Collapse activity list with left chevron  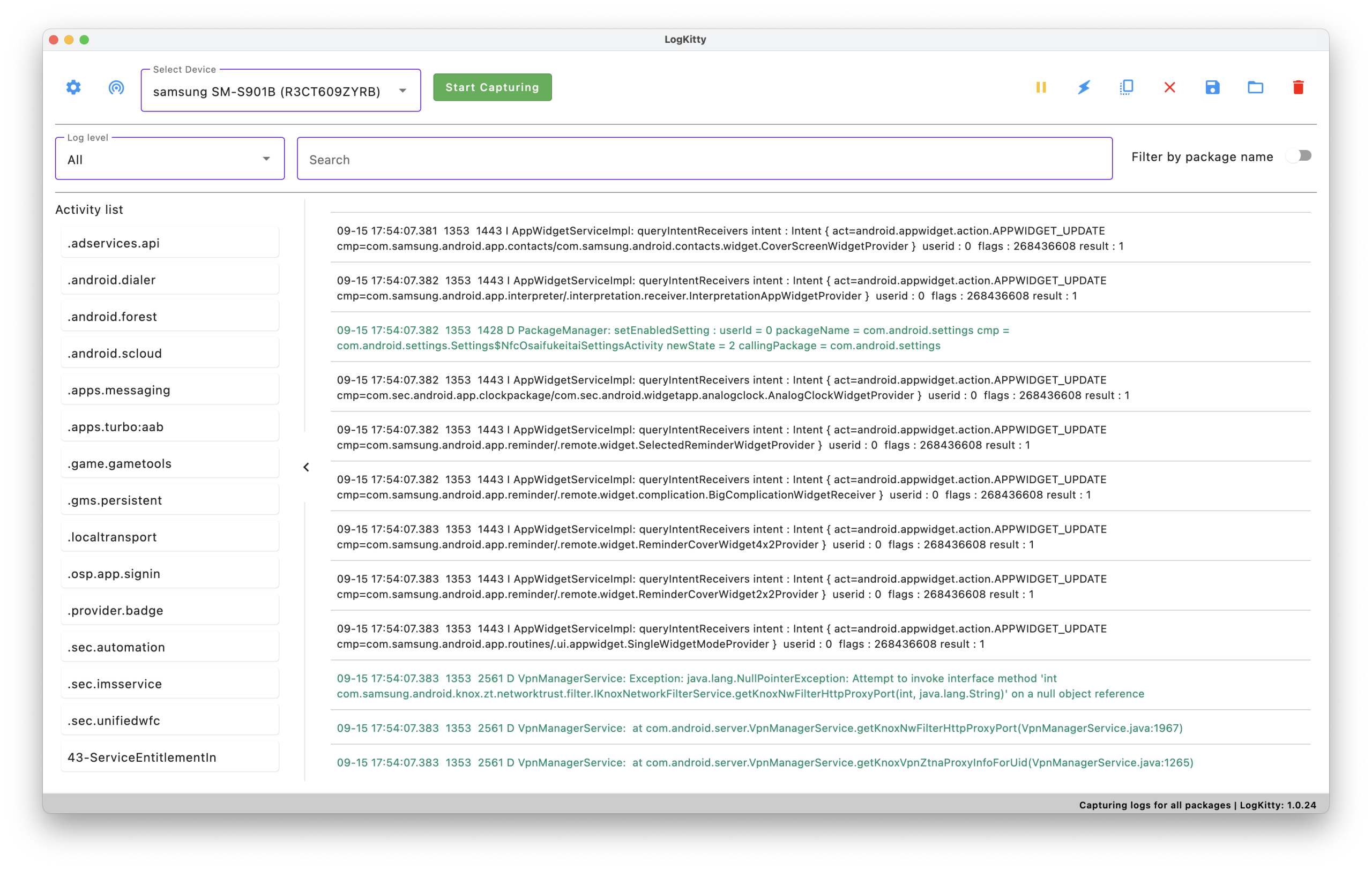(306, 468)
